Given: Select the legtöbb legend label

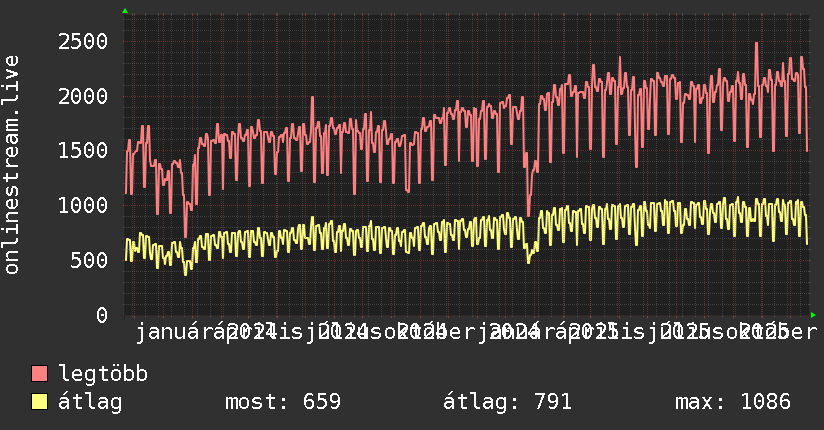Looking at the screenshot, I should click(x=103, y=374).
